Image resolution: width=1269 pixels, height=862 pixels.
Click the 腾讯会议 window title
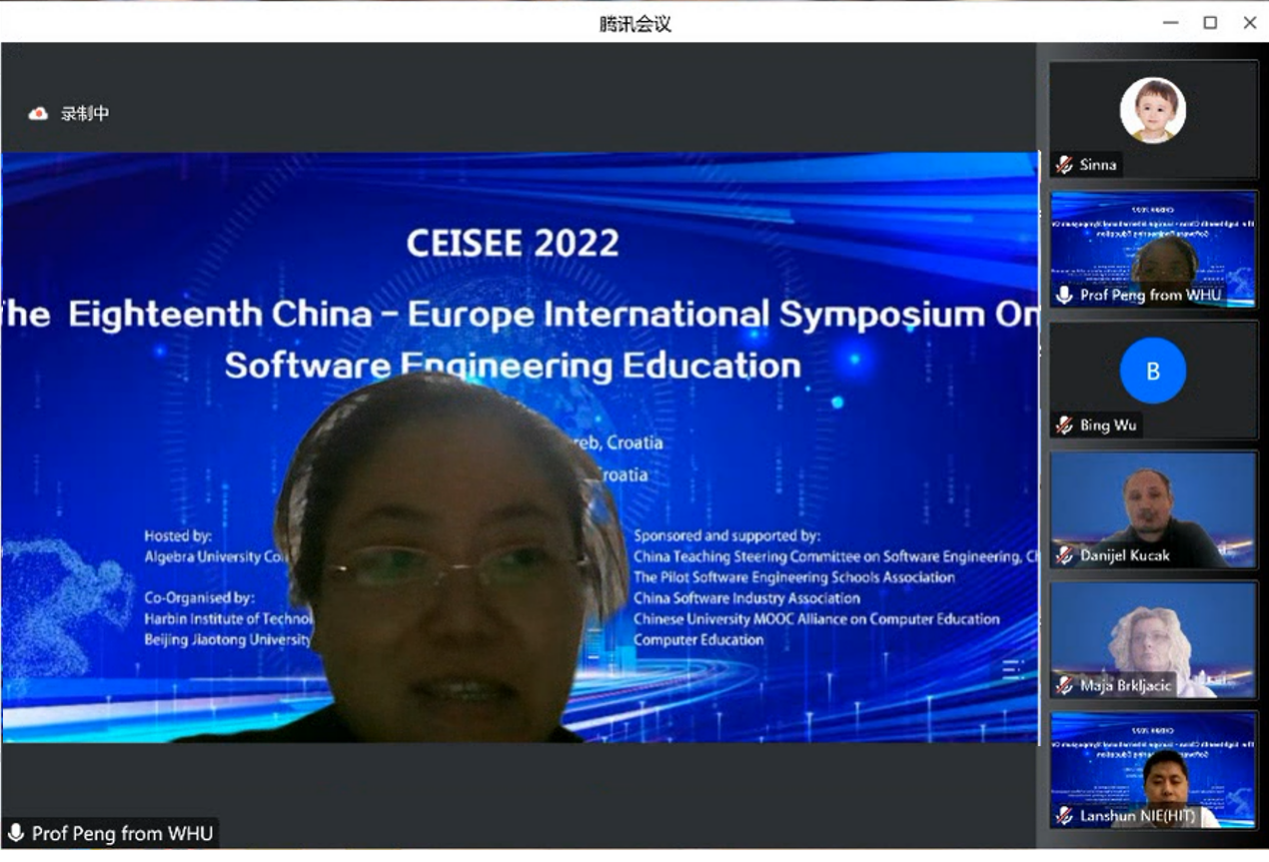pyautogui.click(x=635, y=24)
